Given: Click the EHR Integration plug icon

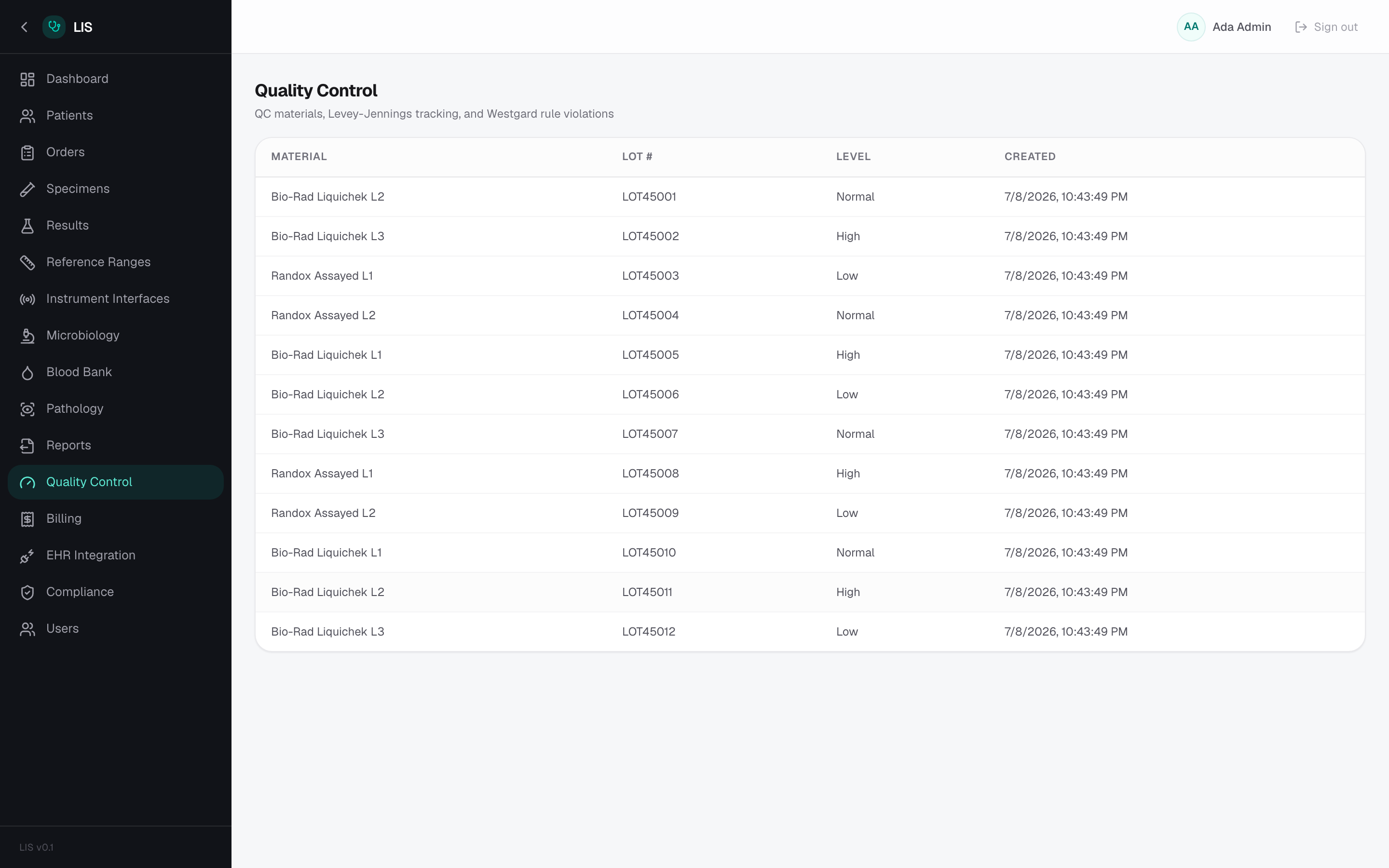Looking at the screenshot, I should (x=27, y=556).
